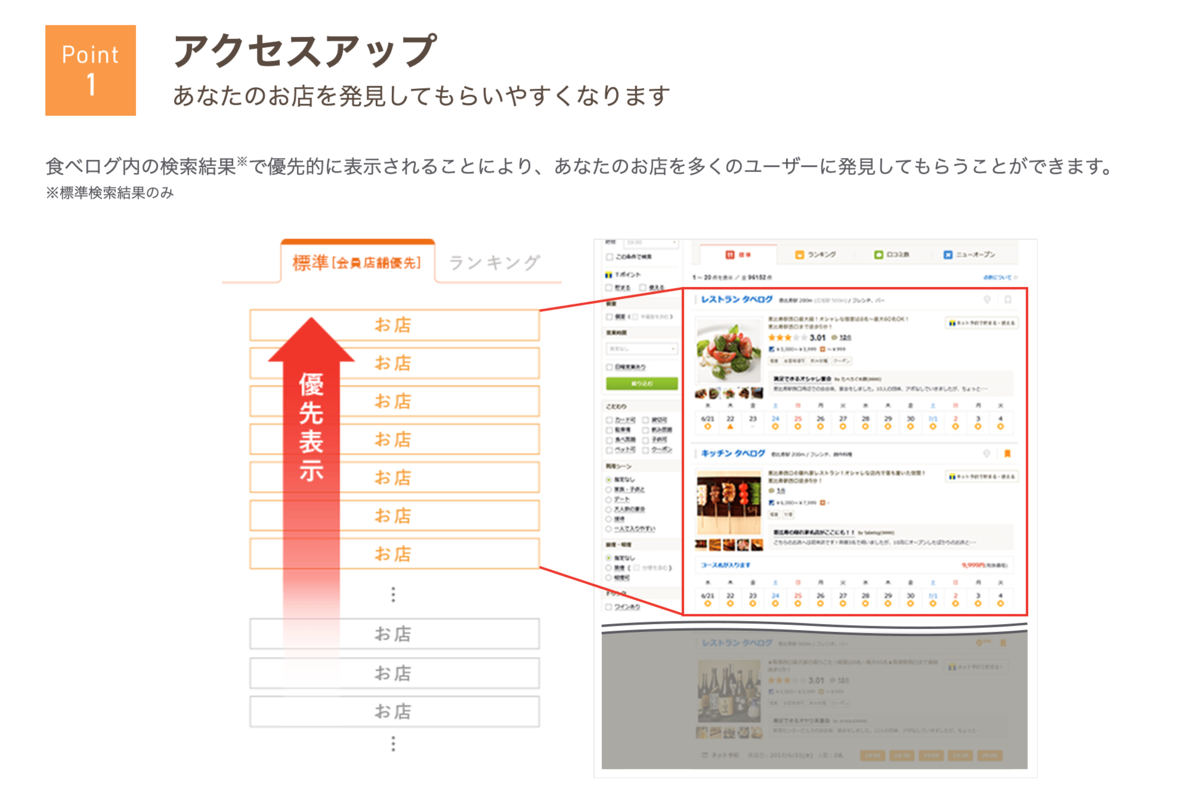
Task: Check the 個室 checkbox
Action: [609, 317]
